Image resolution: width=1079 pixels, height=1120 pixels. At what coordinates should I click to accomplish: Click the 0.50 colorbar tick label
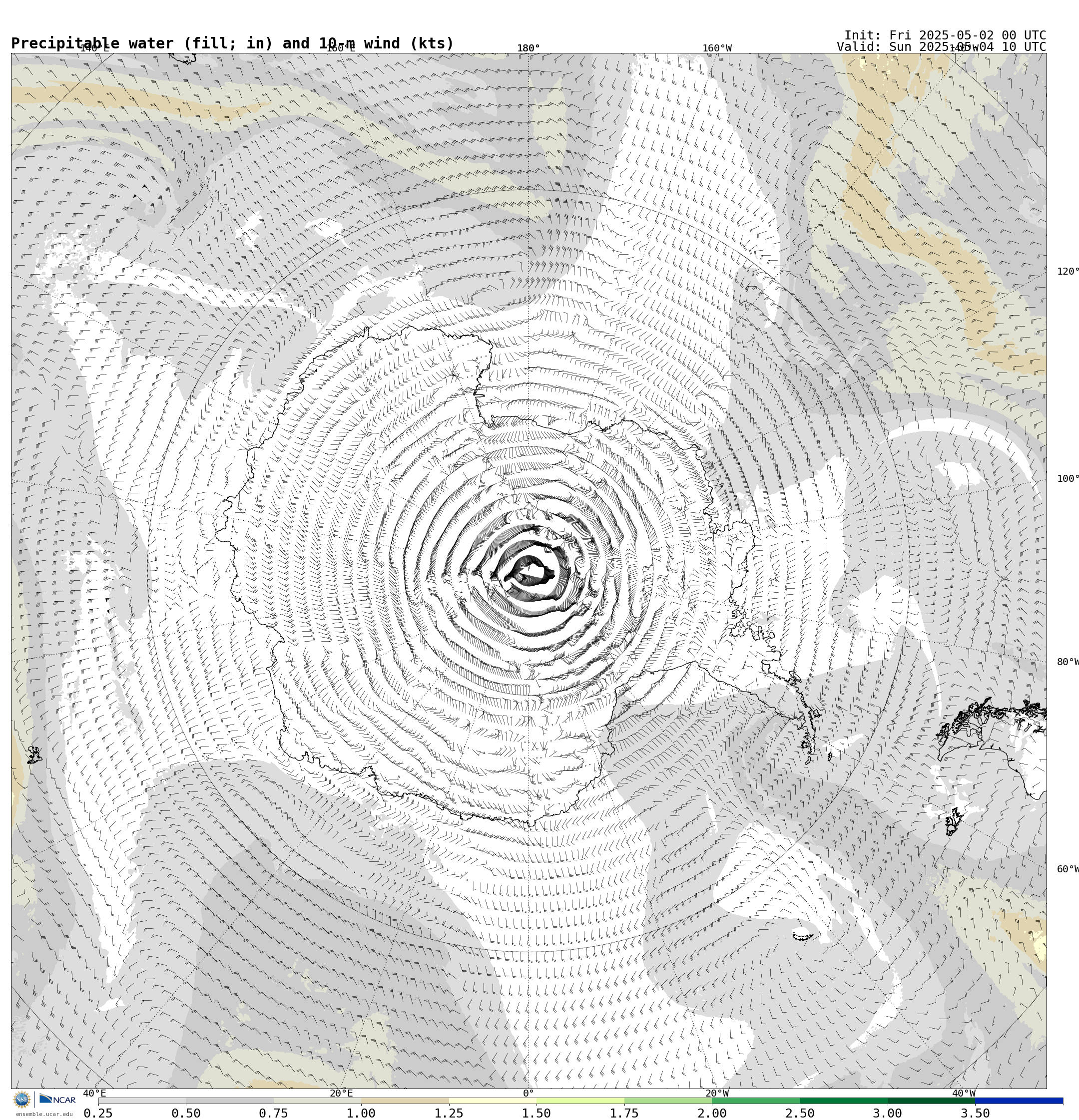pos(186,1113)
